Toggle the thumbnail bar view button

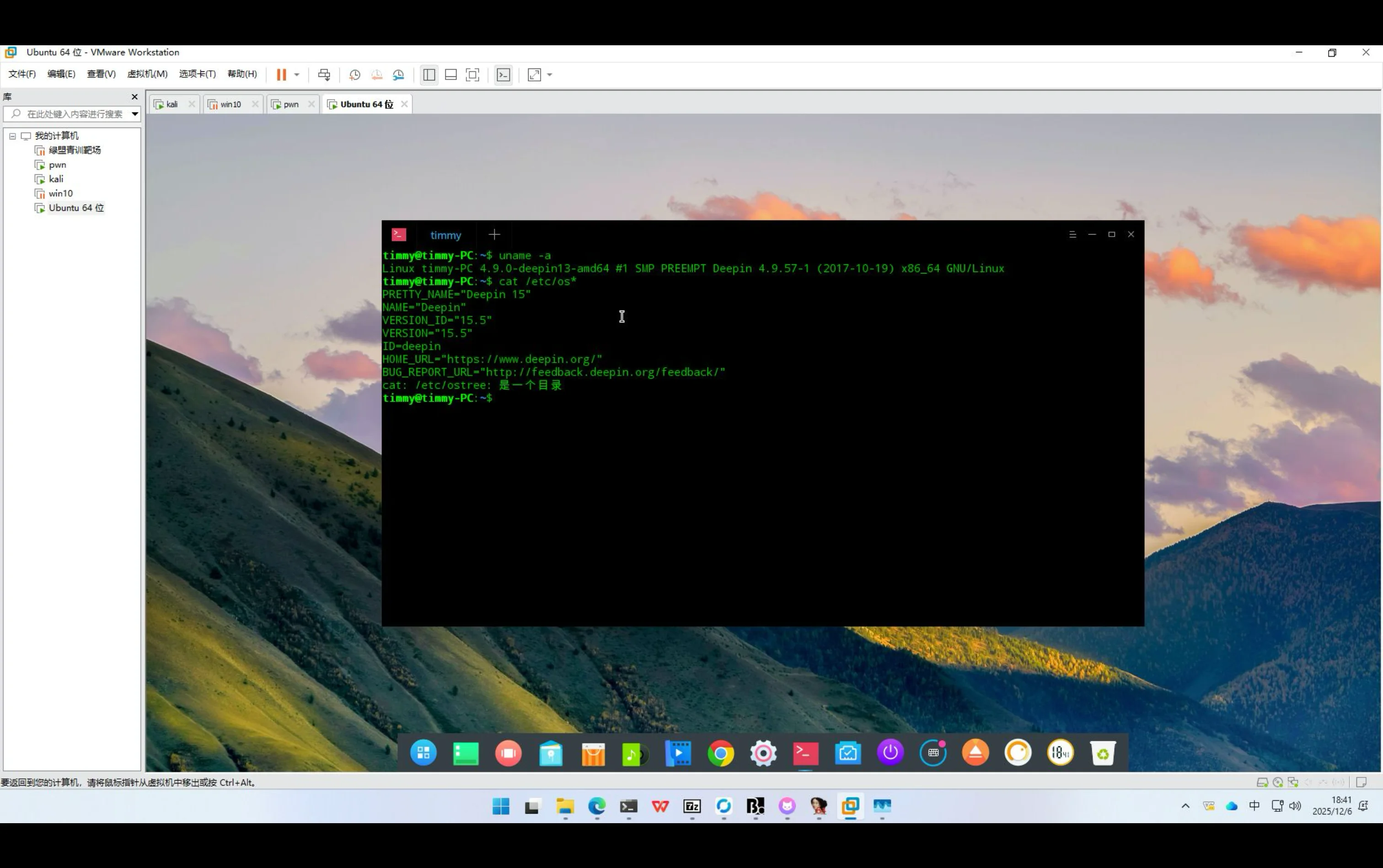tap(450, 75)
